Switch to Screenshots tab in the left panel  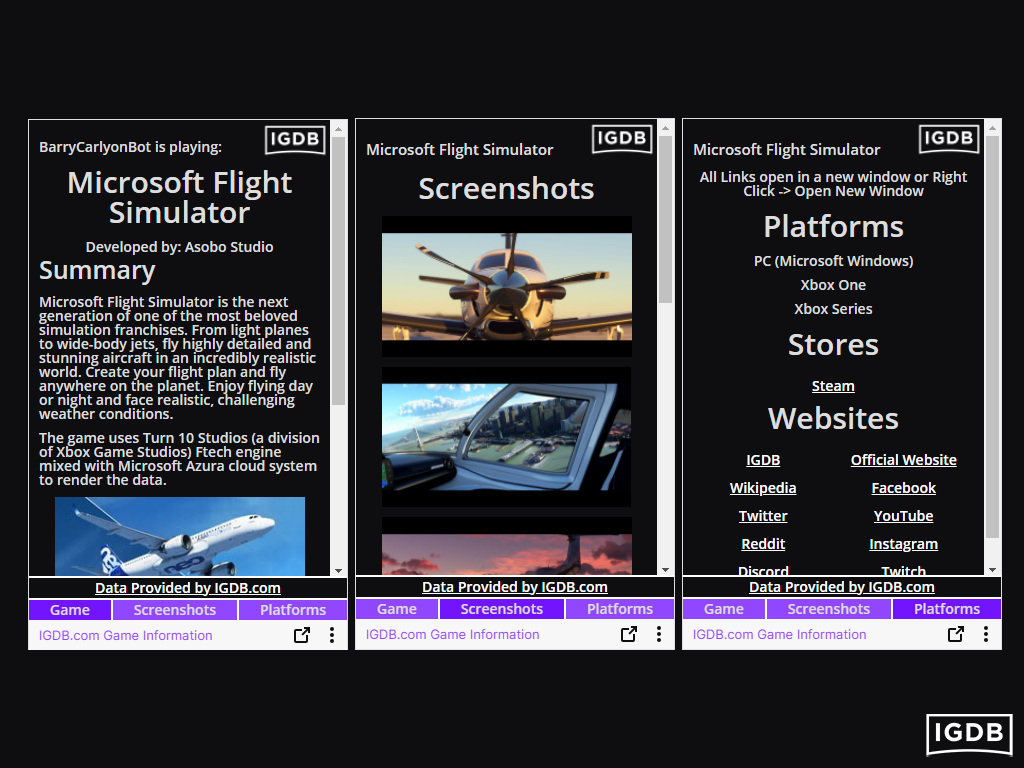tap(174, 610)
